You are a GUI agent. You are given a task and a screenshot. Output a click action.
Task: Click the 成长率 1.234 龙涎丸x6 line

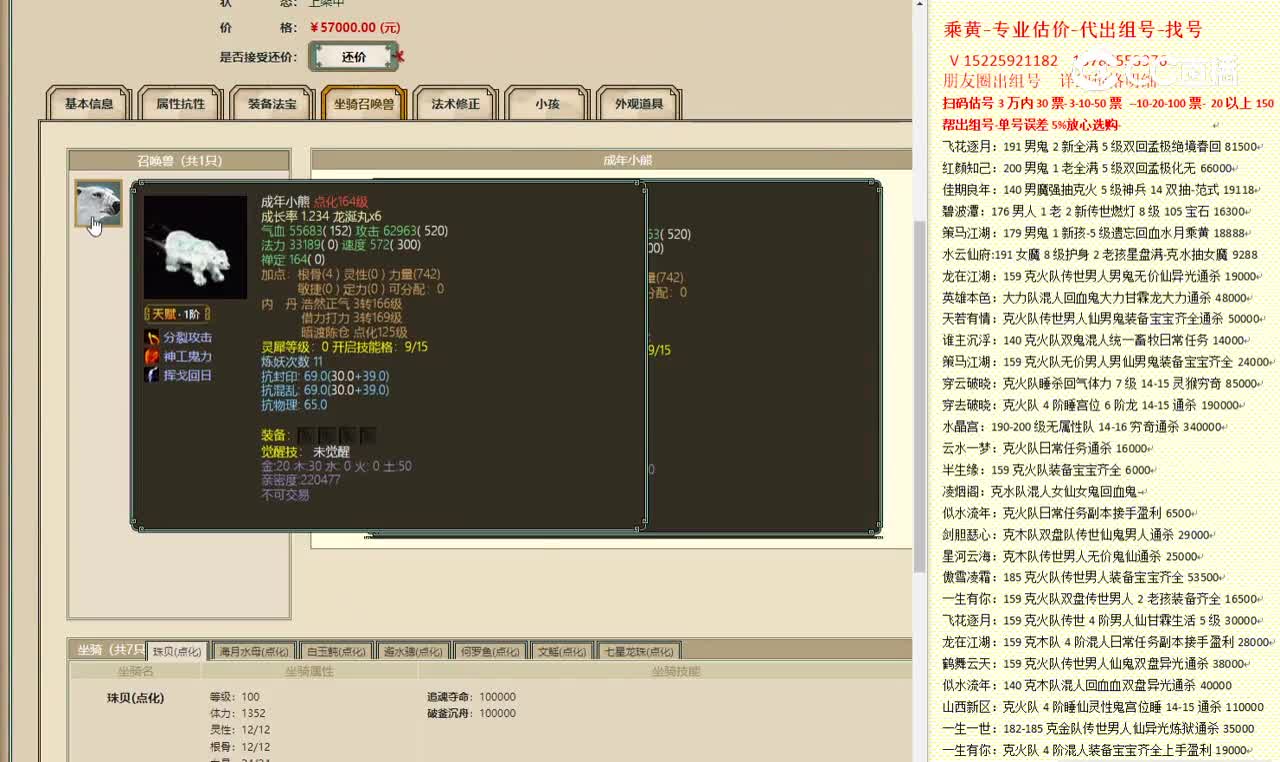(x=321, y=216)
